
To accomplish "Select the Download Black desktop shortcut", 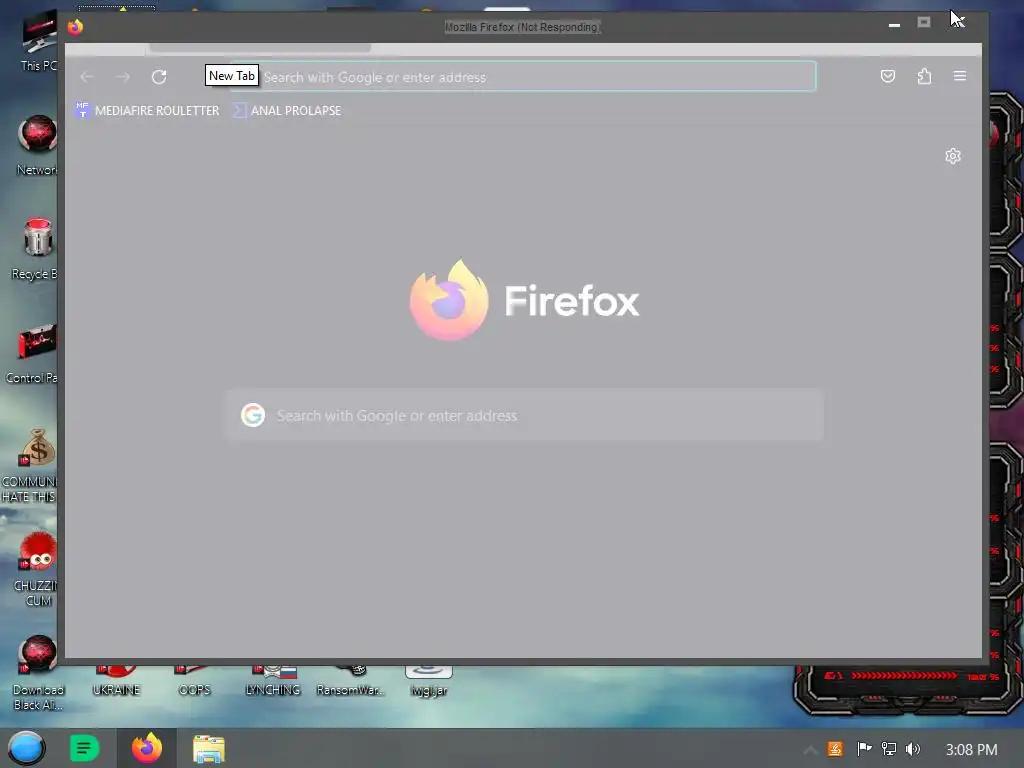I will (37, 673).
